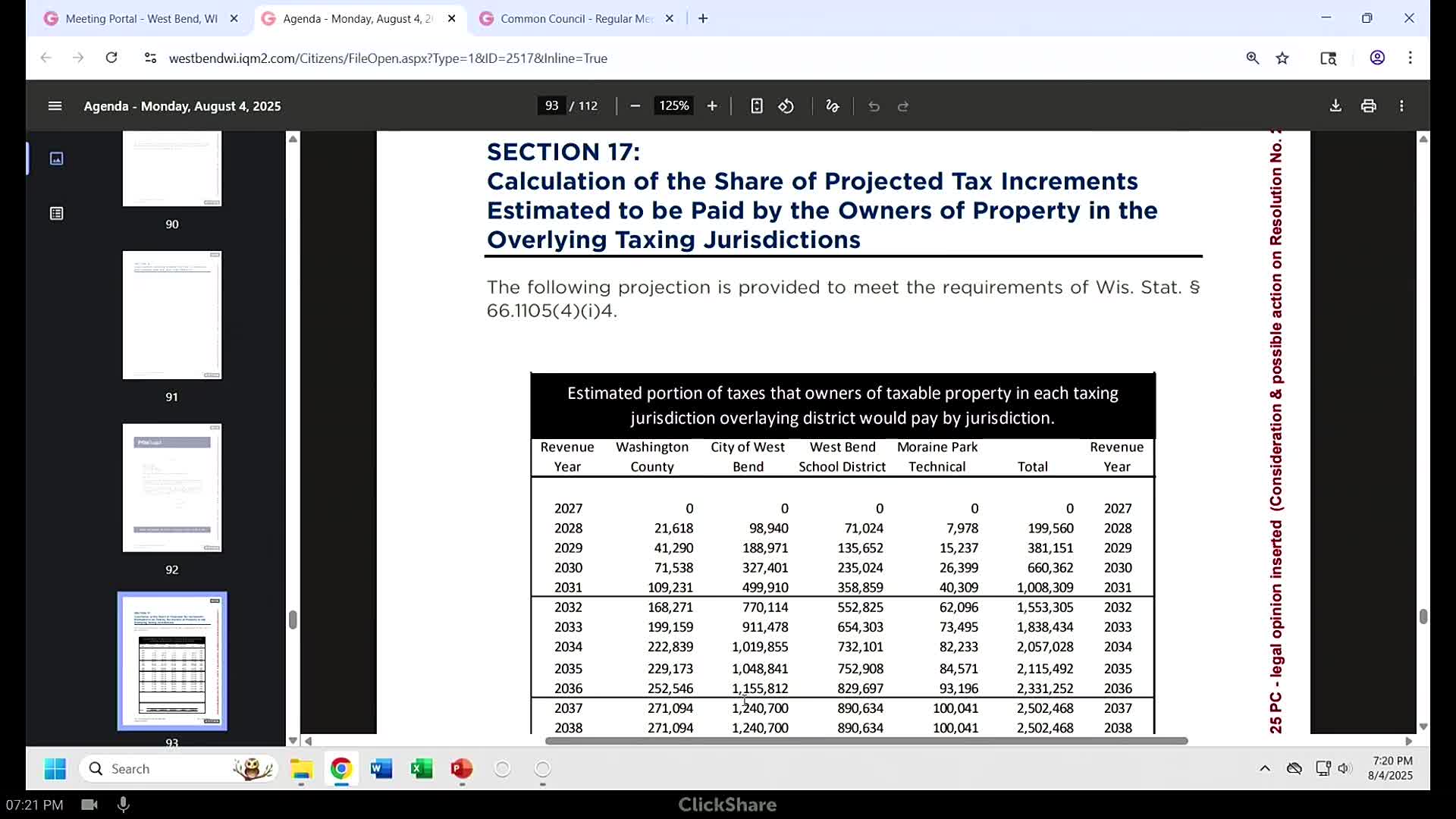The height and width of the screenshot is (819, 1456).
Task: Open Chrome menu three dots
Action: tap(1410, 58)
